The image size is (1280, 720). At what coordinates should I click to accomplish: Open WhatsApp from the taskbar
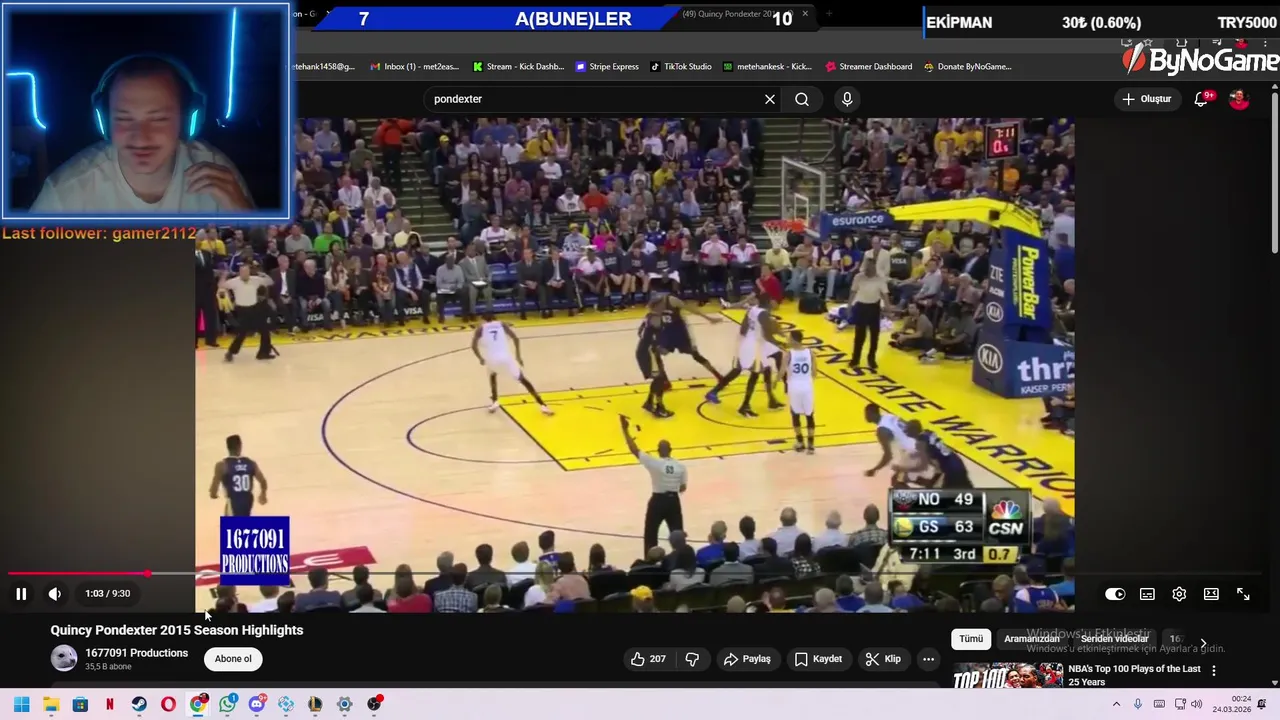[x=228, y=704]
